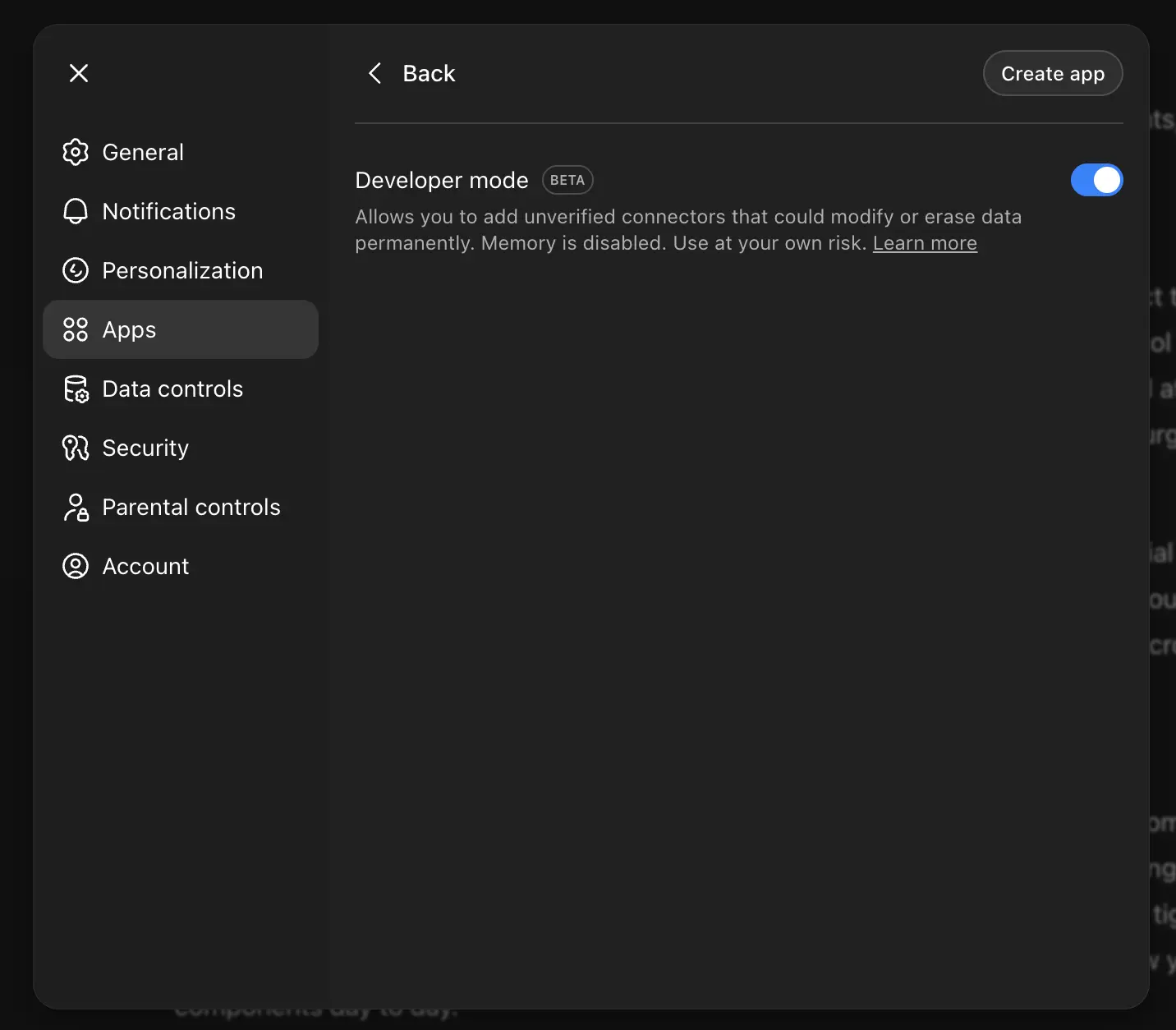Open Security via the fingerprint icon
1176x1030 pixels.
pos(75,448)
